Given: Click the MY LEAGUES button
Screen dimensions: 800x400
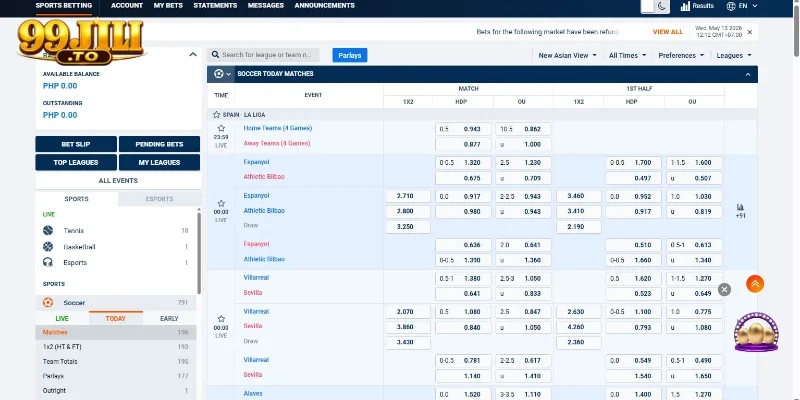Looking at the screenshot, I should (159, 162).
